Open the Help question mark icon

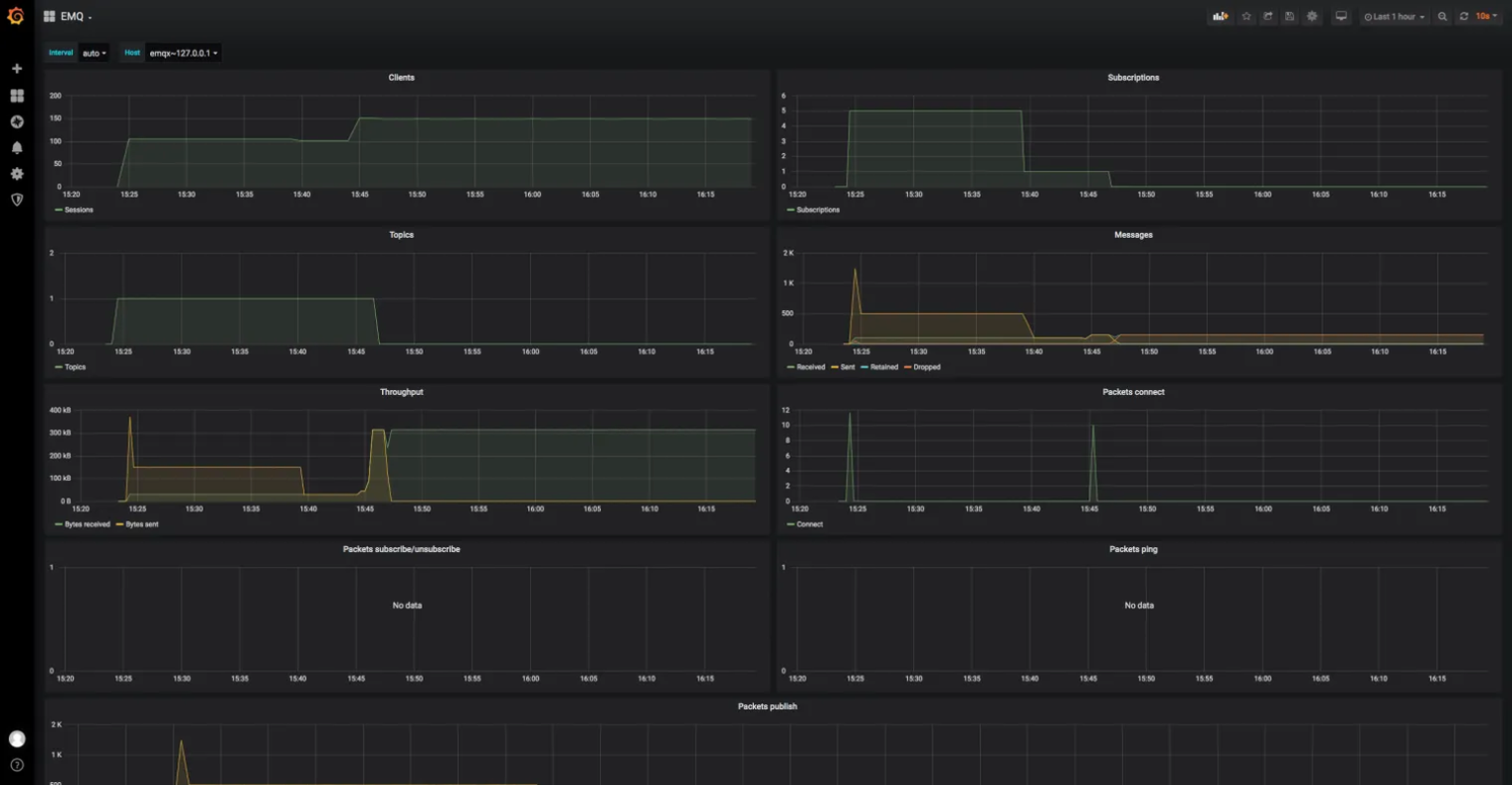(x=16, y=765)
